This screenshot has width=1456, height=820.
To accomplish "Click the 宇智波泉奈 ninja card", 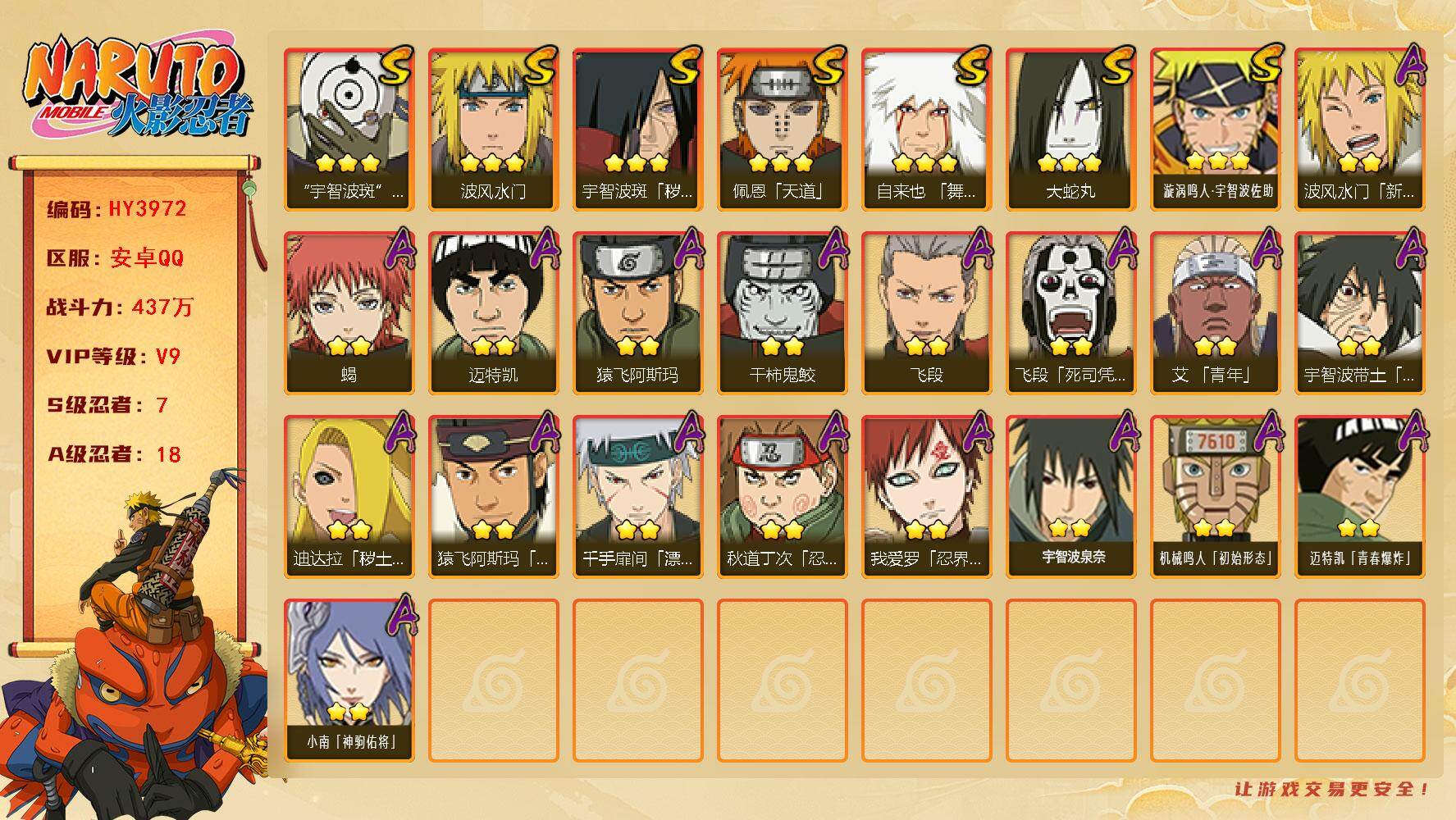I will pos(1070,497).
